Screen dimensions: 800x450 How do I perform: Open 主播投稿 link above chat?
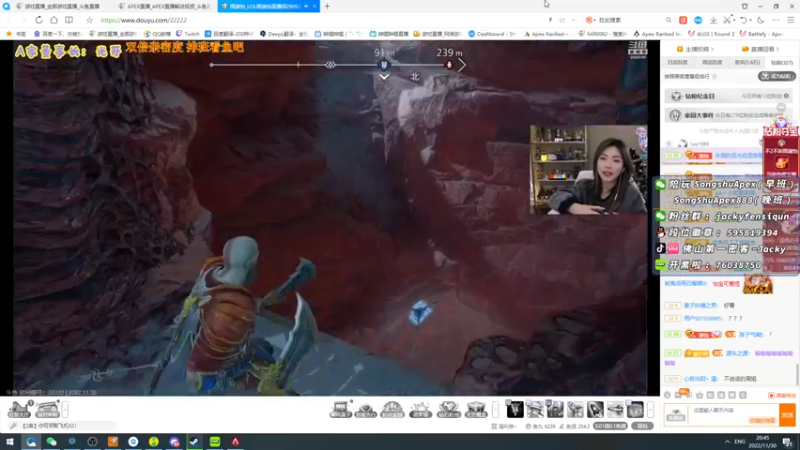click(x=695, y=49)
